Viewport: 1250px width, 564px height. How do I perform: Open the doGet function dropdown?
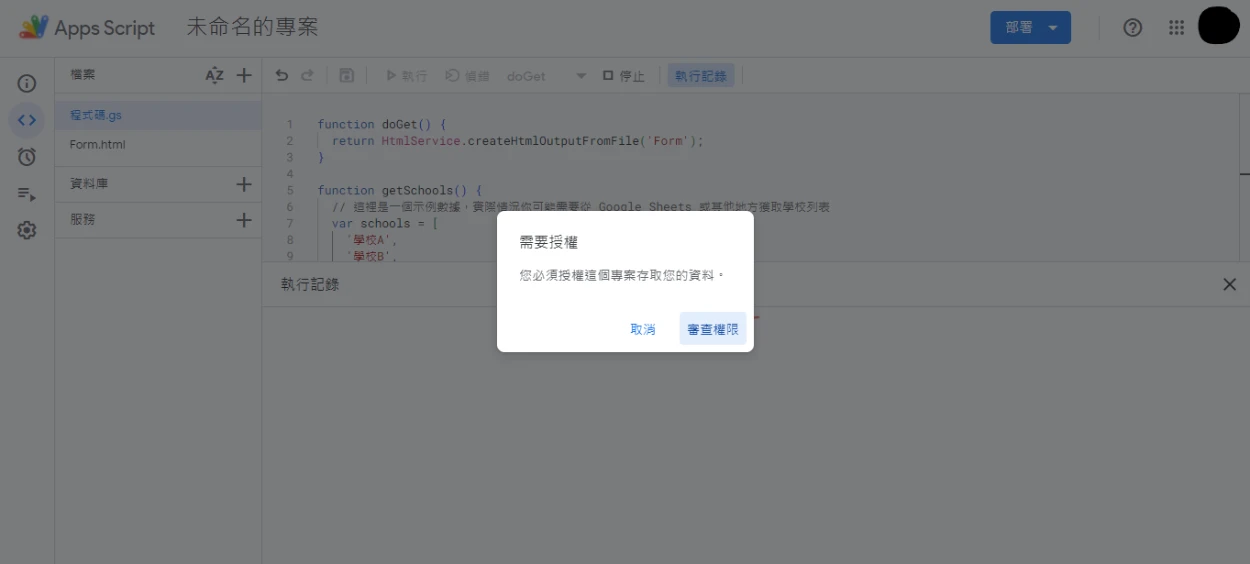pyautogui.click(x=546, y=75)
